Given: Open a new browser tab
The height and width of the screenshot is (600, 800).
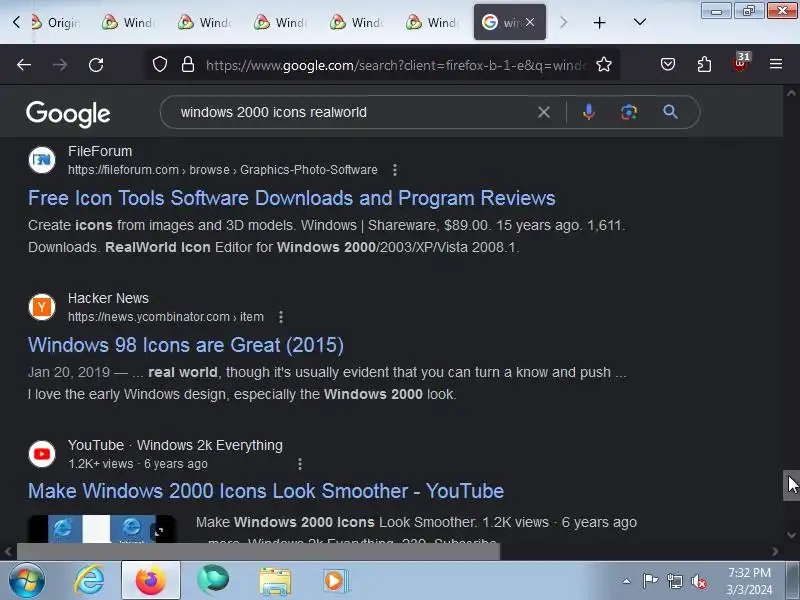Looking at the screenshot, I should (599, 22).
